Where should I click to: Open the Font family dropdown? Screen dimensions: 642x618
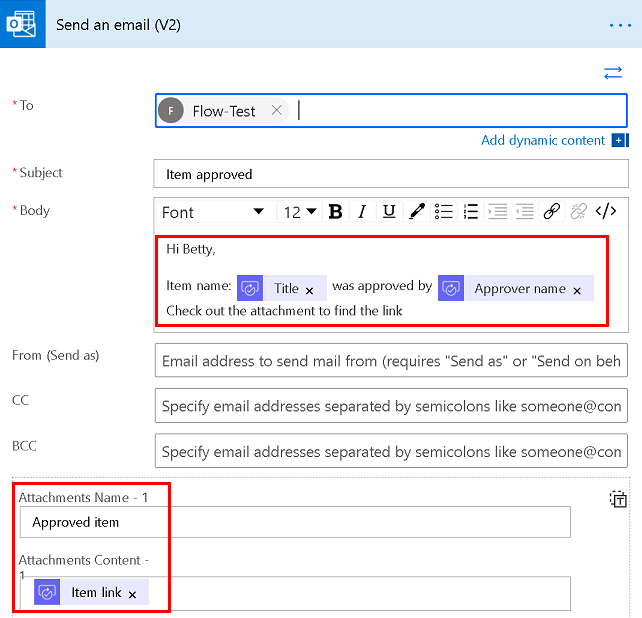coord(213,212)
